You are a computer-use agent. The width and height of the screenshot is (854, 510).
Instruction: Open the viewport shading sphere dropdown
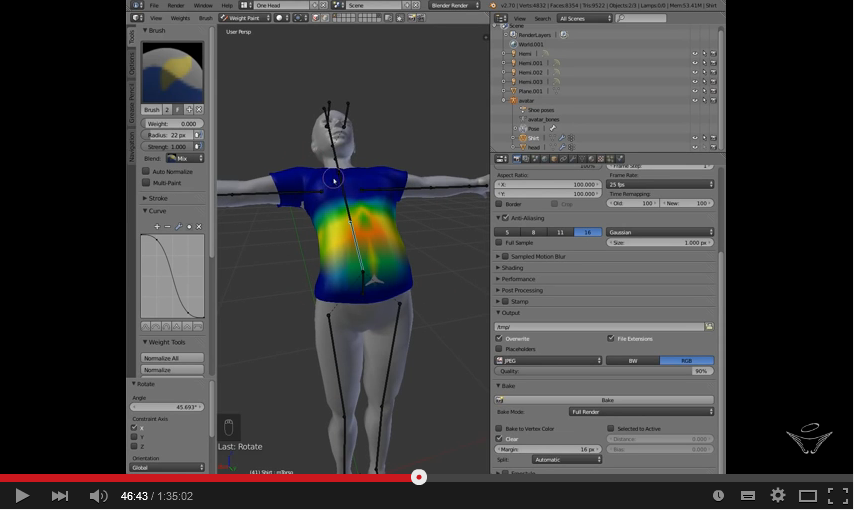(282, 18)
